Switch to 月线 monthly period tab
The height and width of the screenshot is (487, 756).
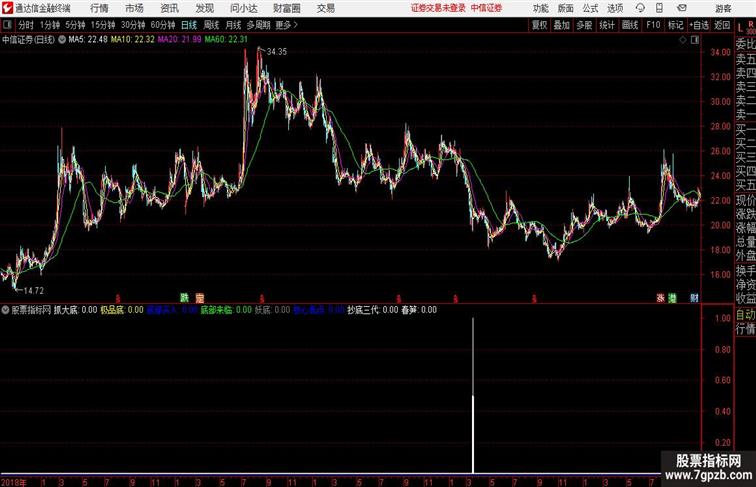pyautogui.click(x=233, y=25)
